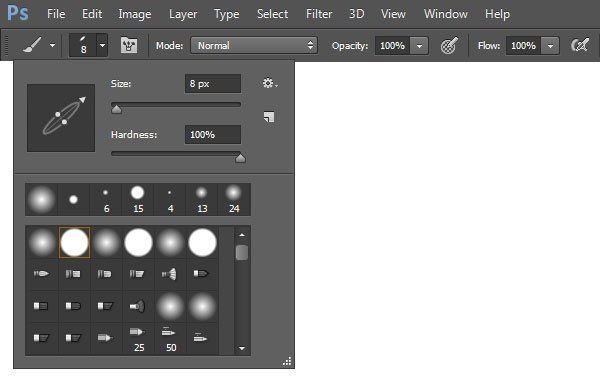Expand the Opacity slider dropdown arrow

[419, 46]
